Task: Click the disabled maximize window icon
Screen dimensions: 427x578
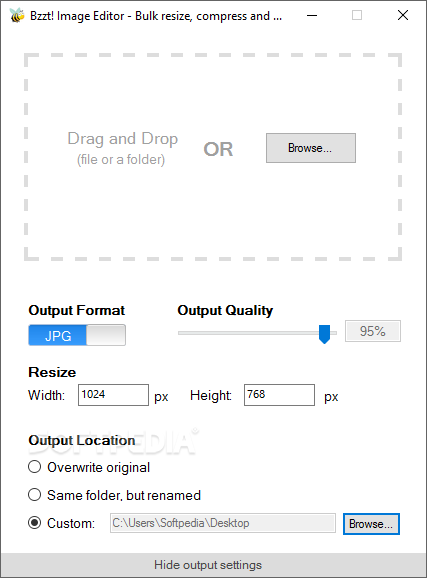Action: tap(357, 15)
